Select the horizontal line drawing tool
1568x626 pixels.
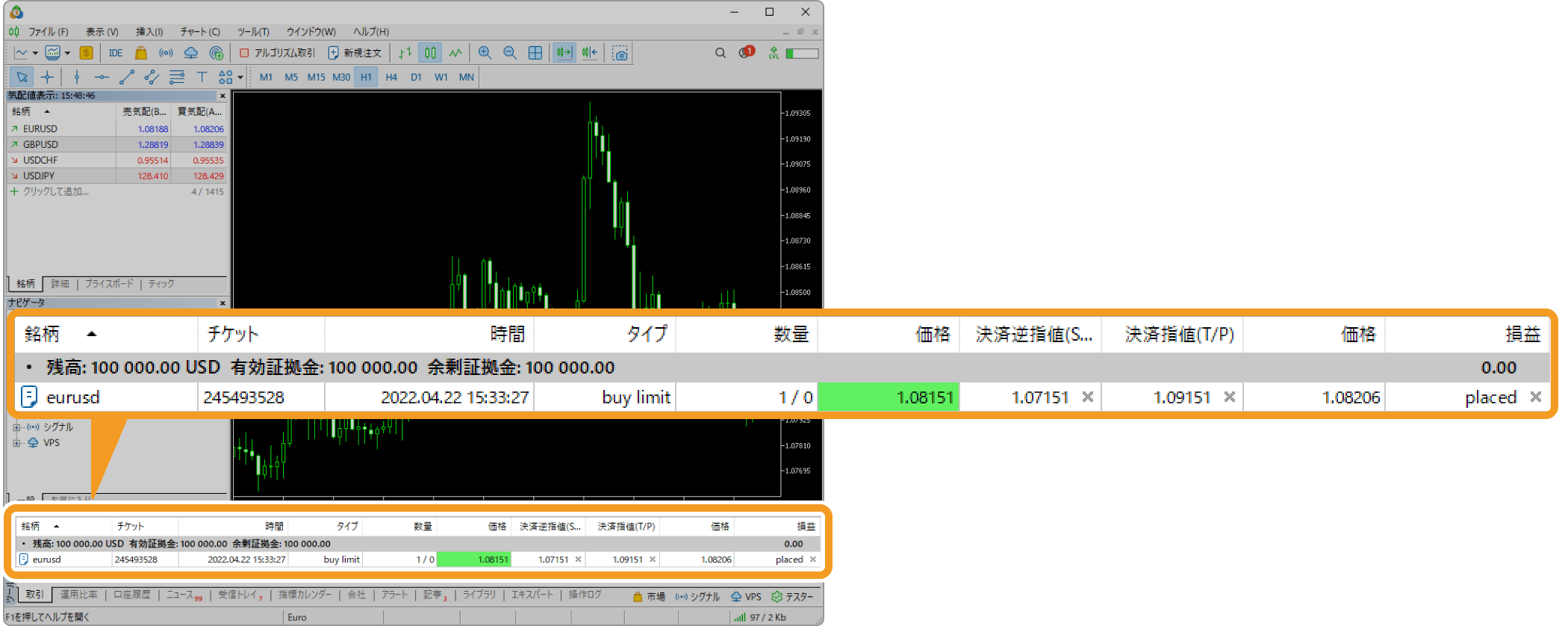click(x=102, y=77)
